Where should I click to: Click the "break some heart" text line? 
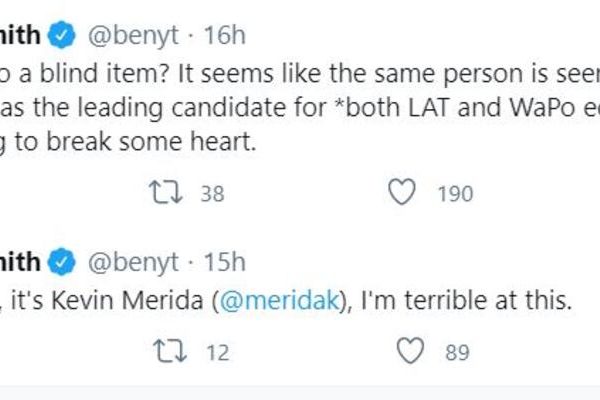130,142
